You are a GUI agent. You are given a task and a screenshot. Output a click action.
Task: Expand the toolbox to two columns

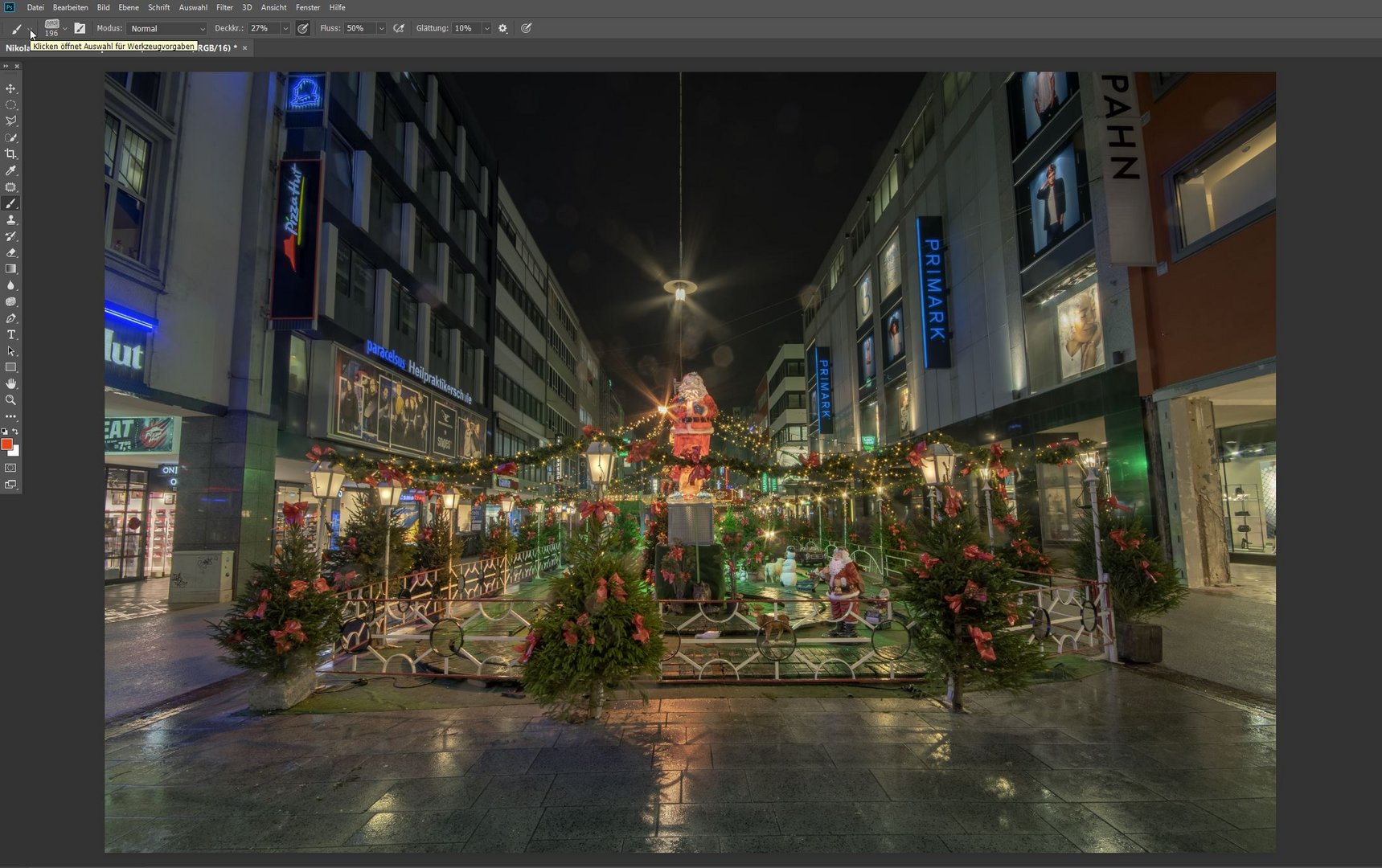tap(6, 67)
